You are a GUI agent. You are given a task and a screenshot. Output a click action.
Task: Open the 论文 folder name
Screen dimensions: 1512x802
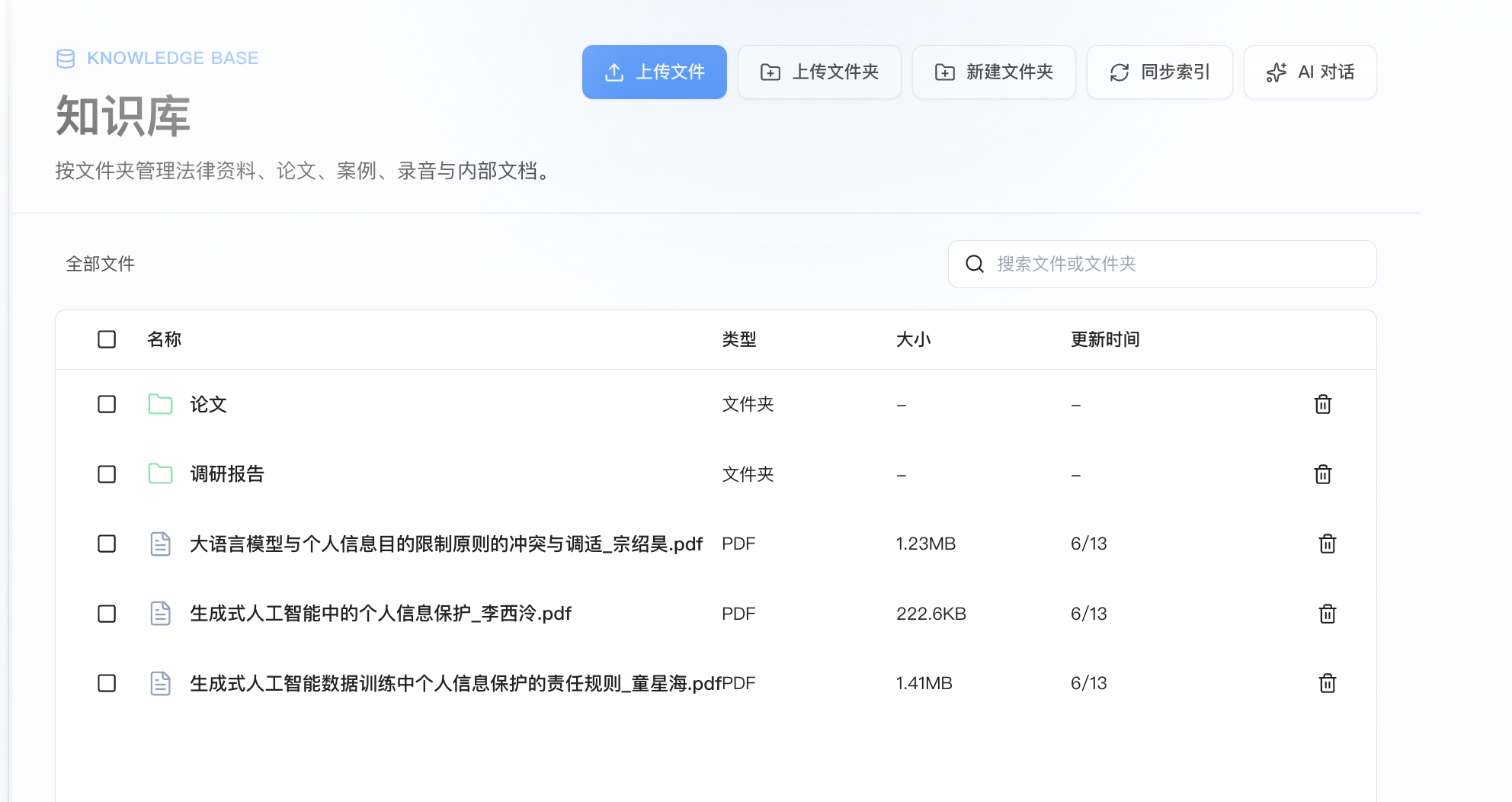click(x=209, y=404)
